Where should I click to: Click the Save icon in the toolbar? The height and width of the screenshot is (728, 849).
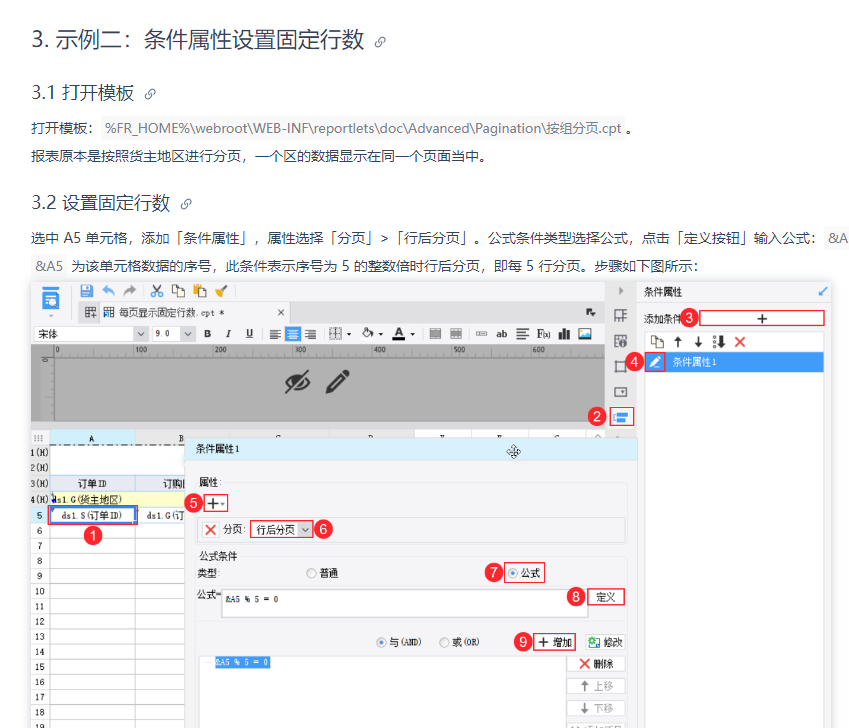(x=86, y=291)
